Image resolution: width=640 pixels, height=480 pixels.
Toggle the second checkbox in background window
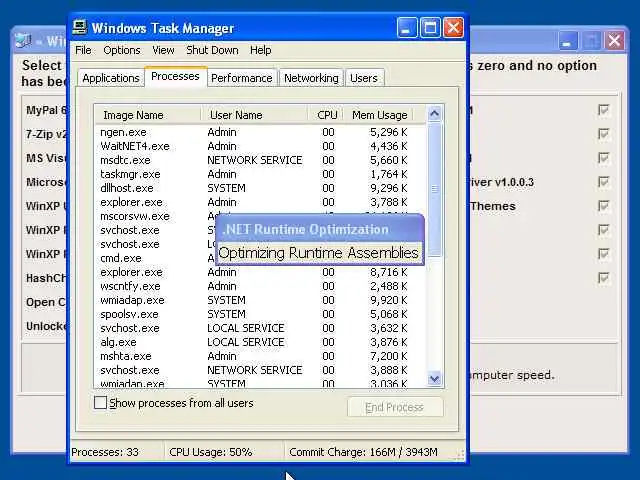tap(603, 133)
